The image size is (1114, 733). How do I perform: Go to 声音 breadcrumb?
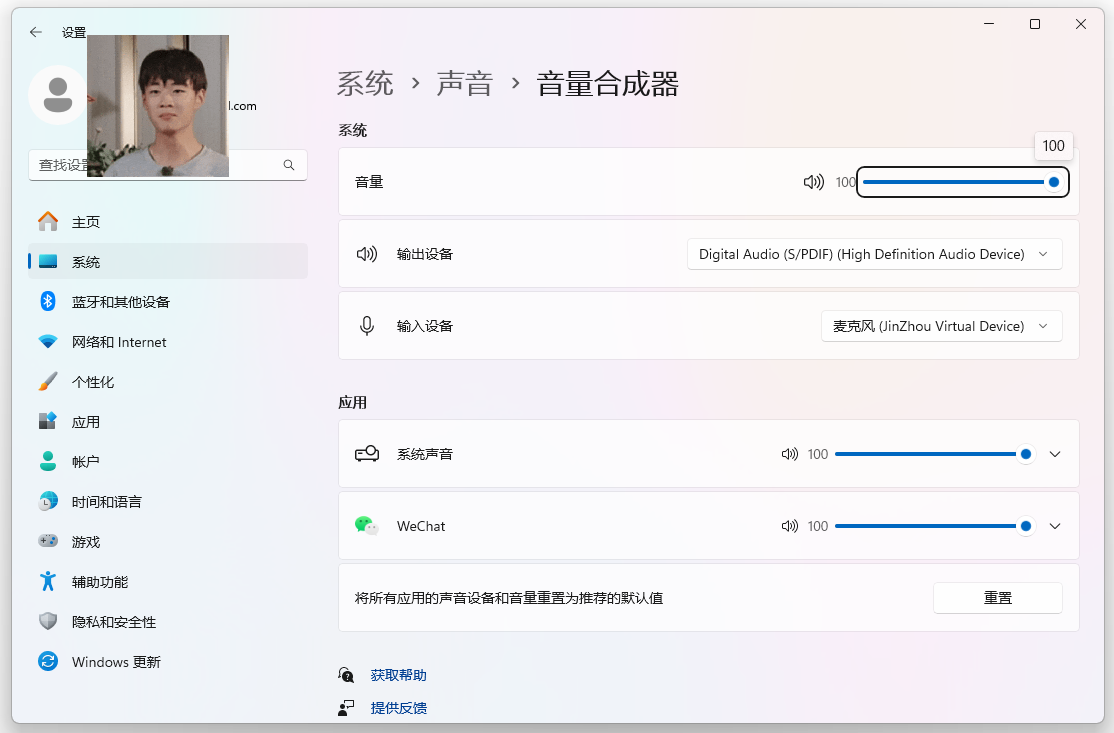click(x=465, y=84)
